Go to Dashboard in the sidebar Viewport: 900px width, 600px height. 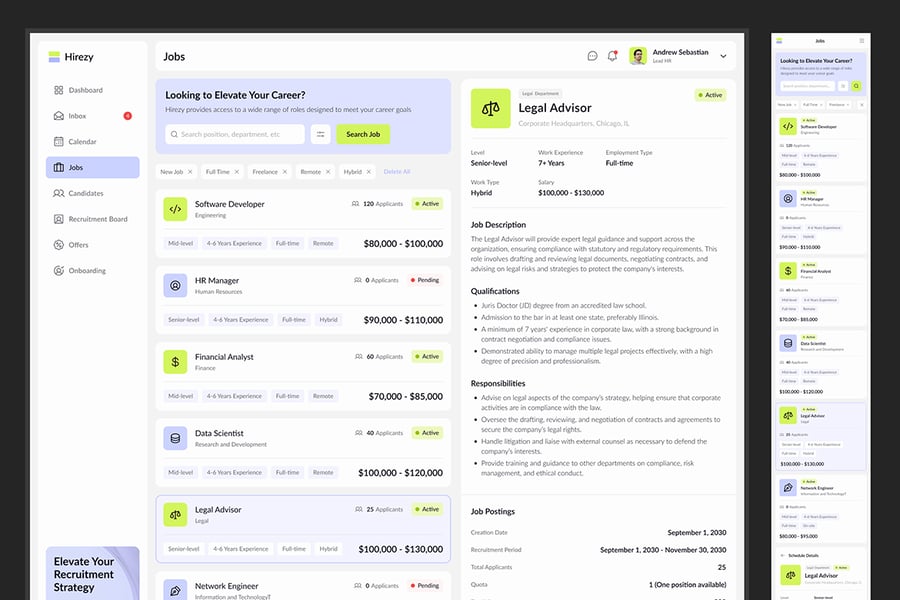pos(85,90)
